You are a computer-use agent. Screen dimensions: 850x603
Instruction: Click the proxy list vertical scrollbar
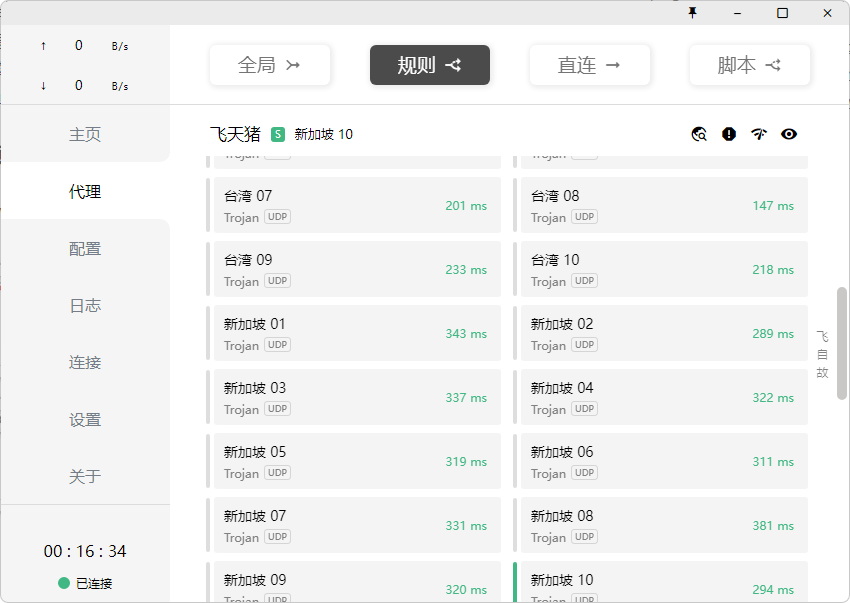pyautogui.click(x=842, y=343)
